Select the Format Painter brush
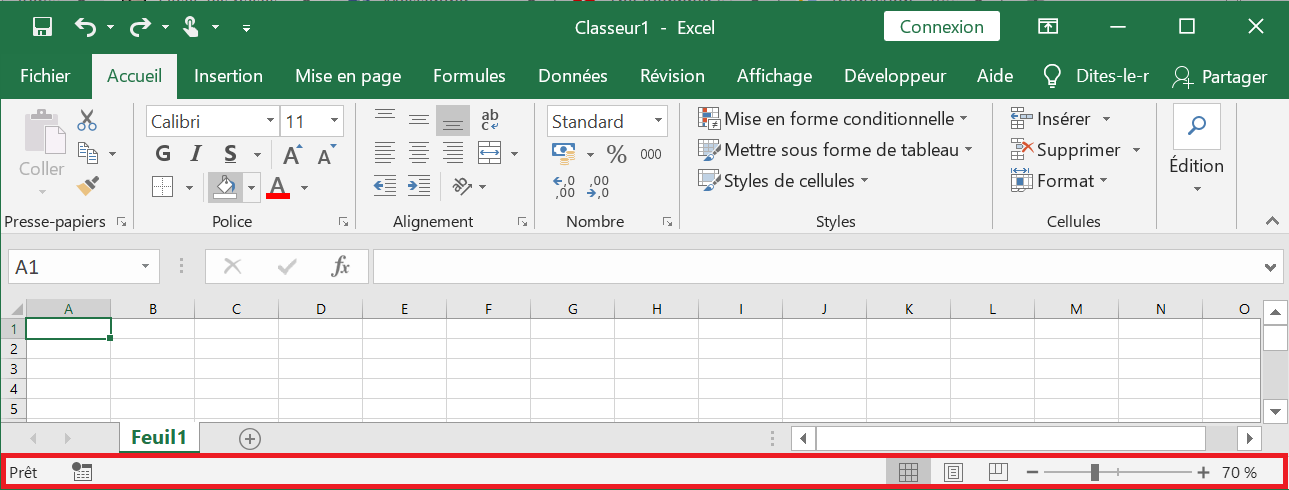Viewport: 1289px width, 490px height. (x=87, y=185)
